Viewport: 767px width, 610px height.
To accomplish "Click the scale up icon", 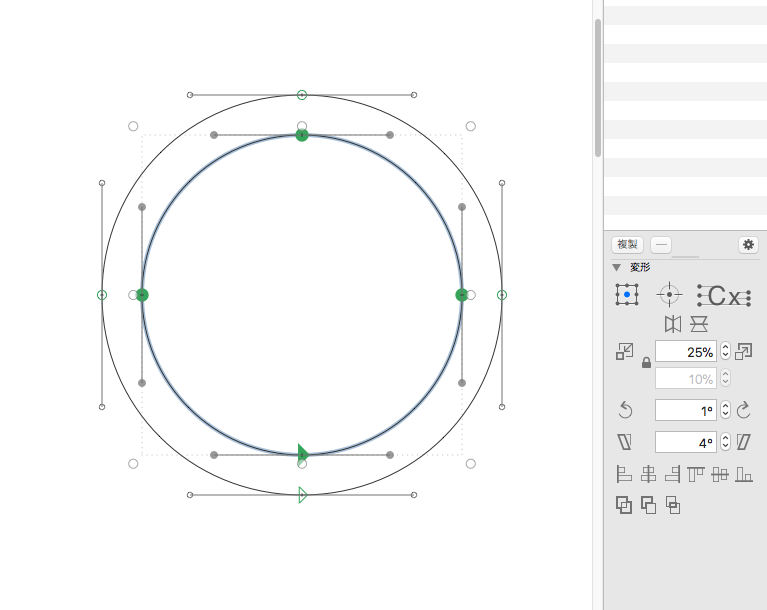I will pos(744,351).
